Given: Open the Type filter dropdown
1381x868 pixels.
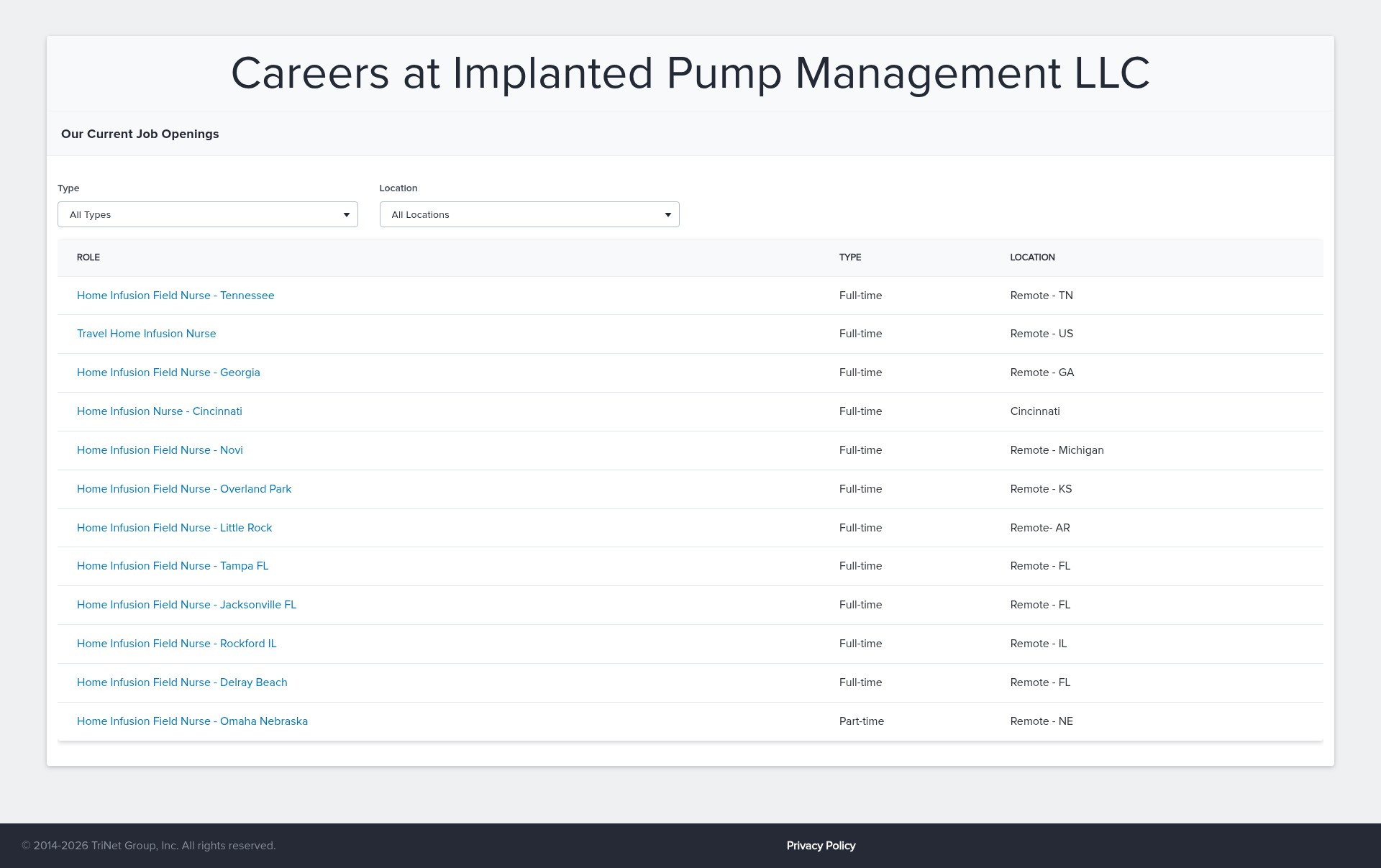Looking at the screenshot, I should [207, 214].
